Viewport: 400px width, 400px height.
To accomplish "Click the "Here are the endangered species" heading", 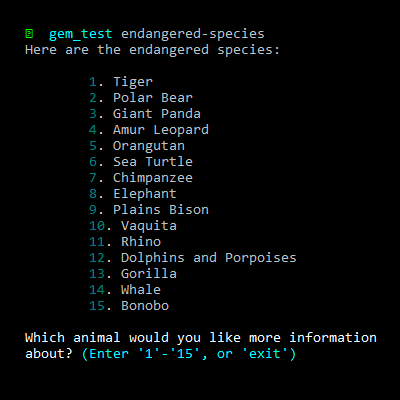I will (x=152, y=50).
